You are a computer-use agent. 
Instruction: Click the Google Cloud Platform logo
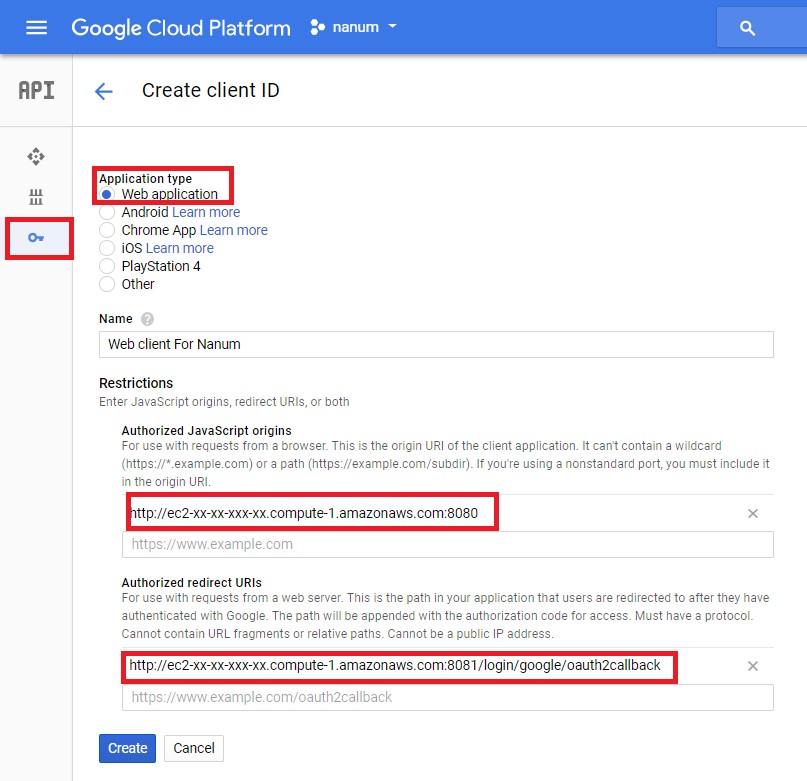[181, 28]
